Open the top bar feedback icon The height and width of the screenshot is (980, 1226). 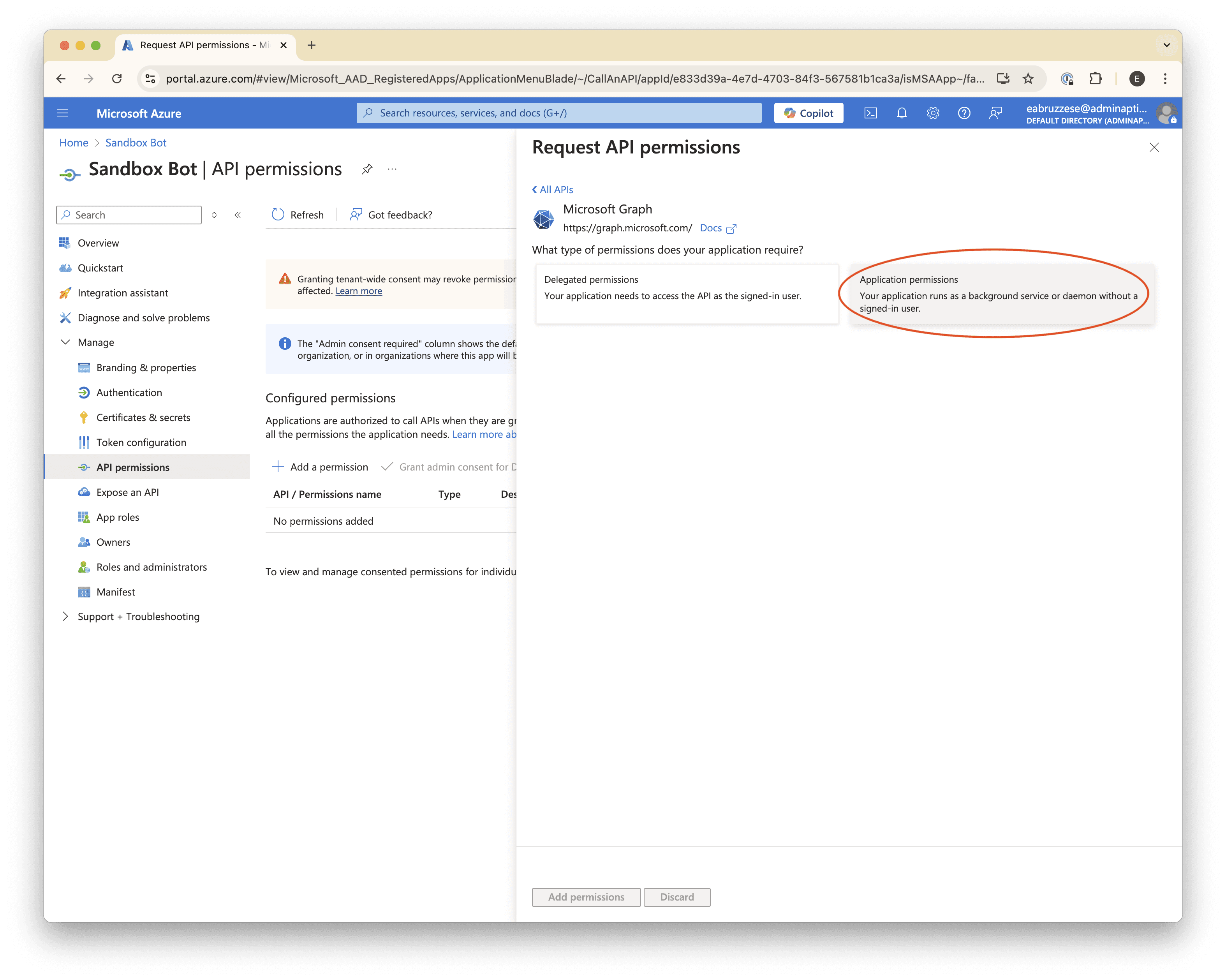[x=995, y=113]
